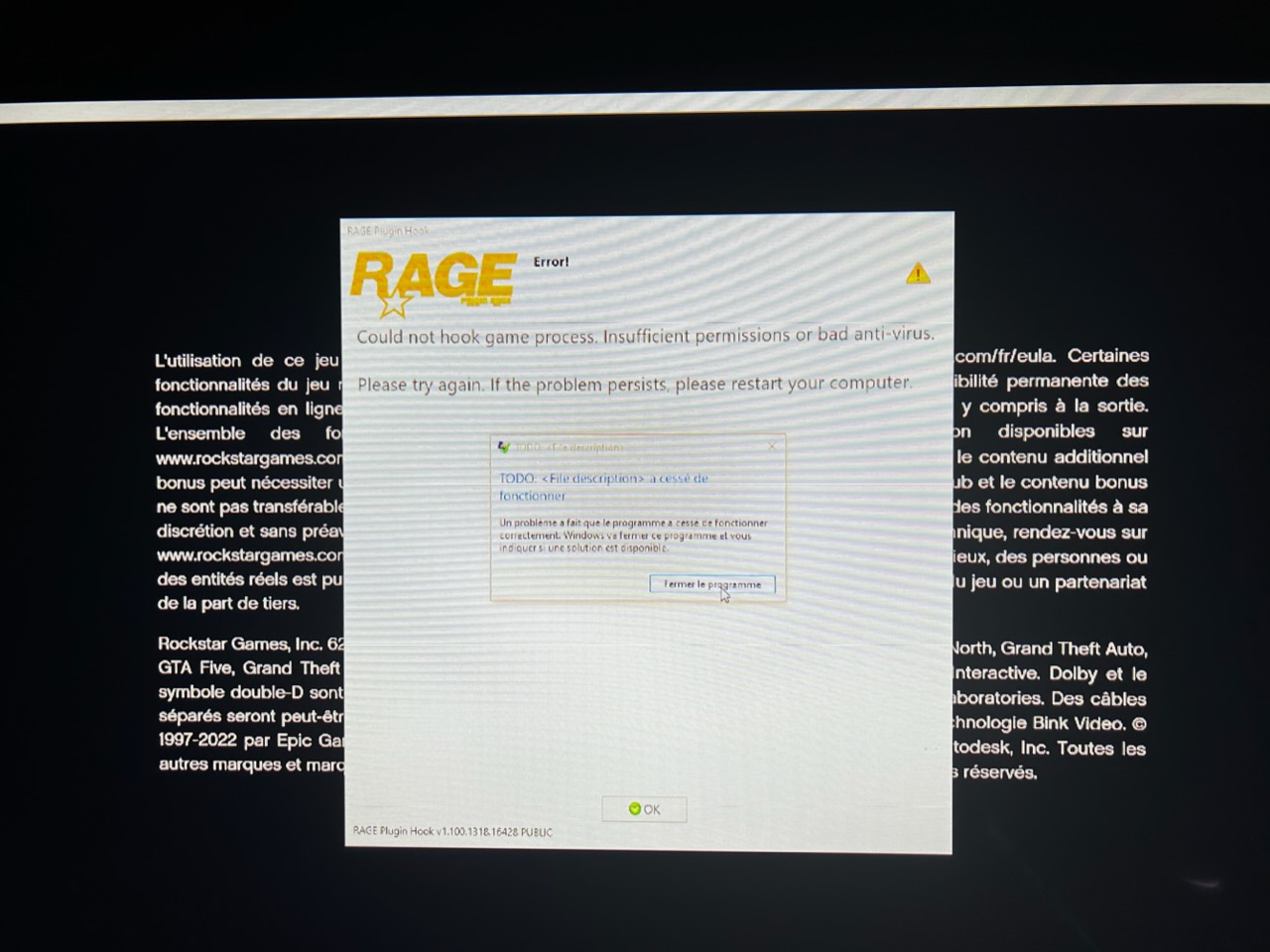Close the crash dialog with the X
Viewport: 1270px width, 952px height.
click(x=772, y=446)
